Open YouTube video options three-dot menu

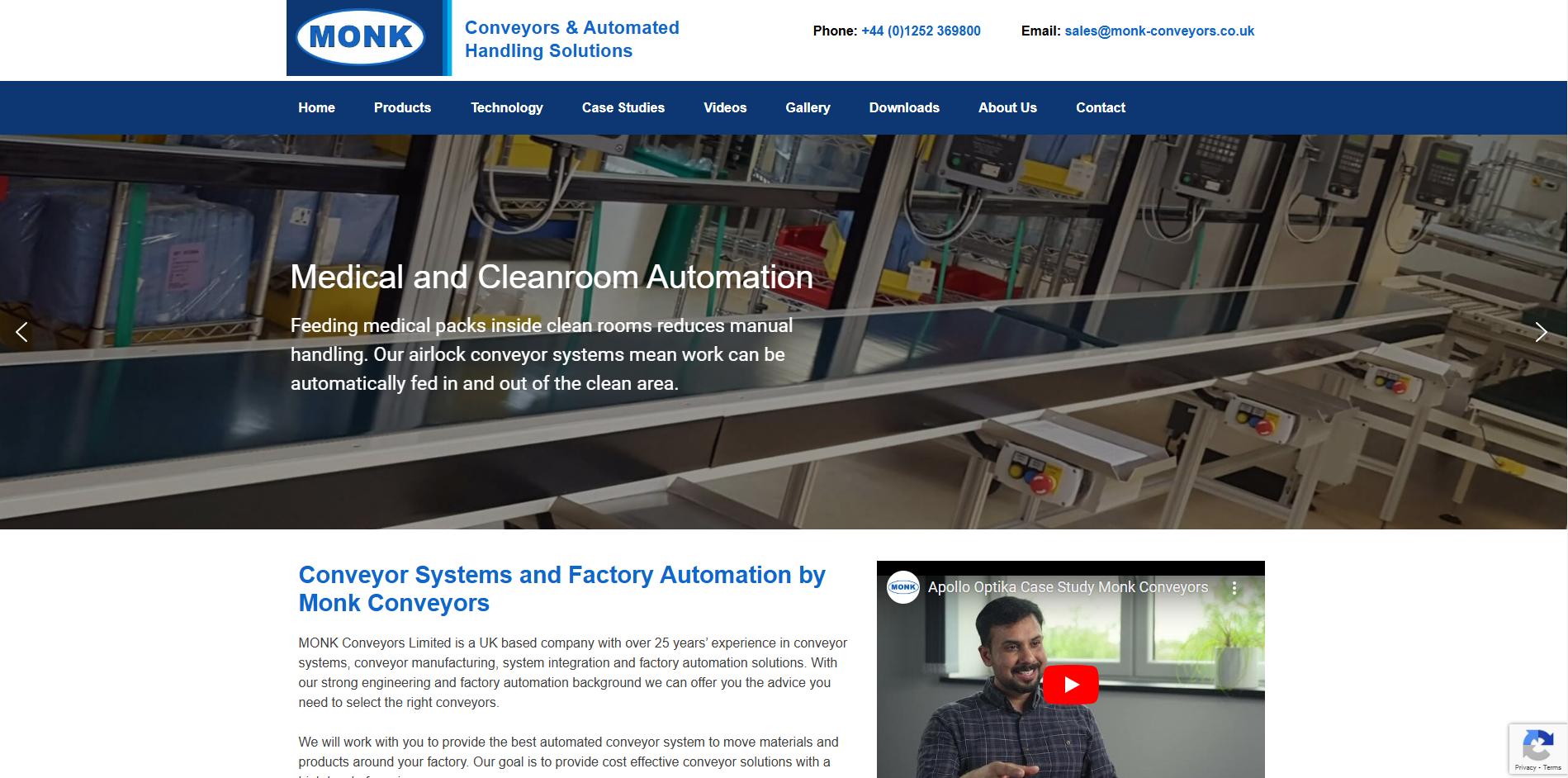[x=1234, y=588]
